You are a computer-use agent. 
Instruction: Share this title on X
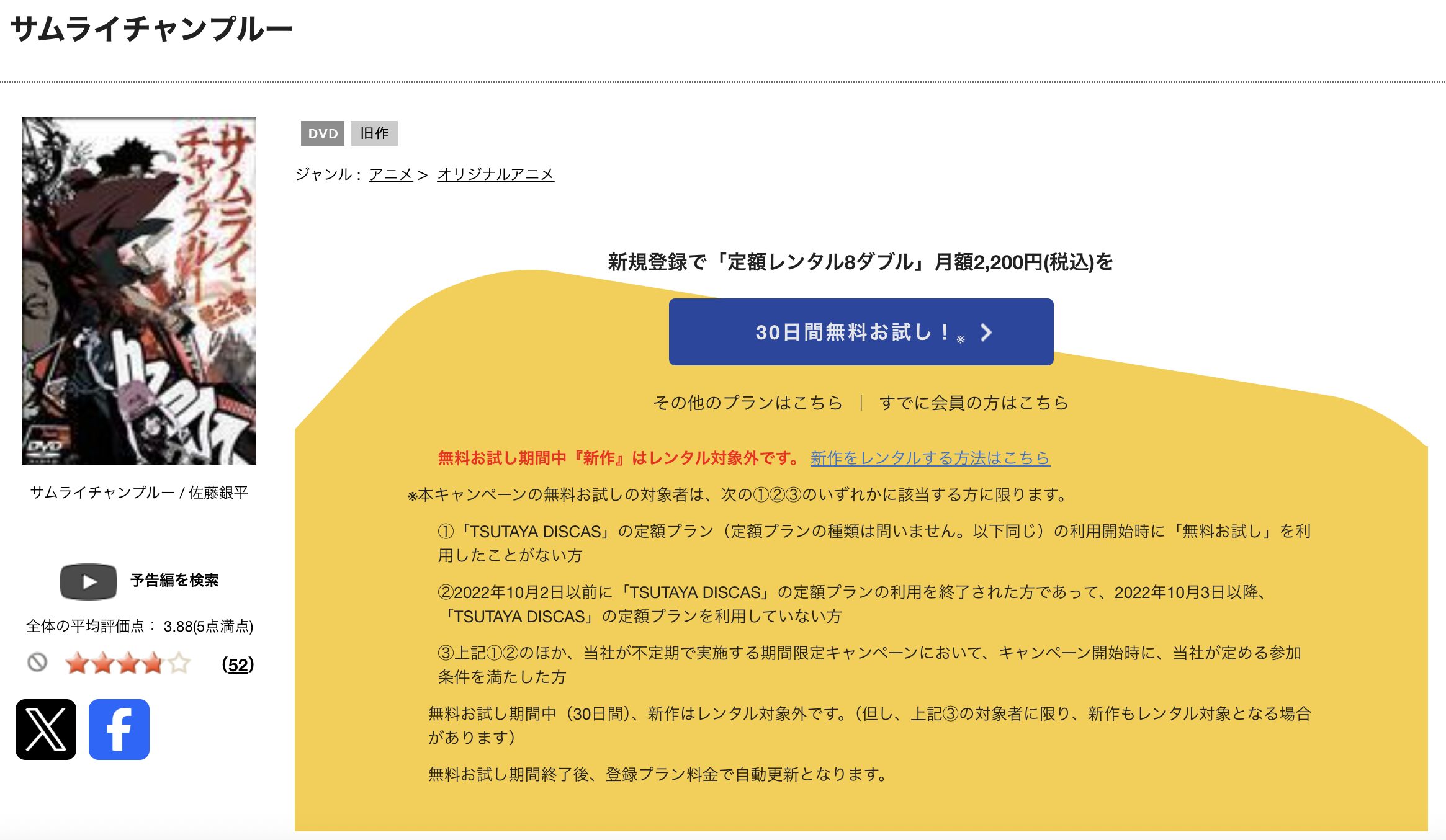[x=46, y=730]
